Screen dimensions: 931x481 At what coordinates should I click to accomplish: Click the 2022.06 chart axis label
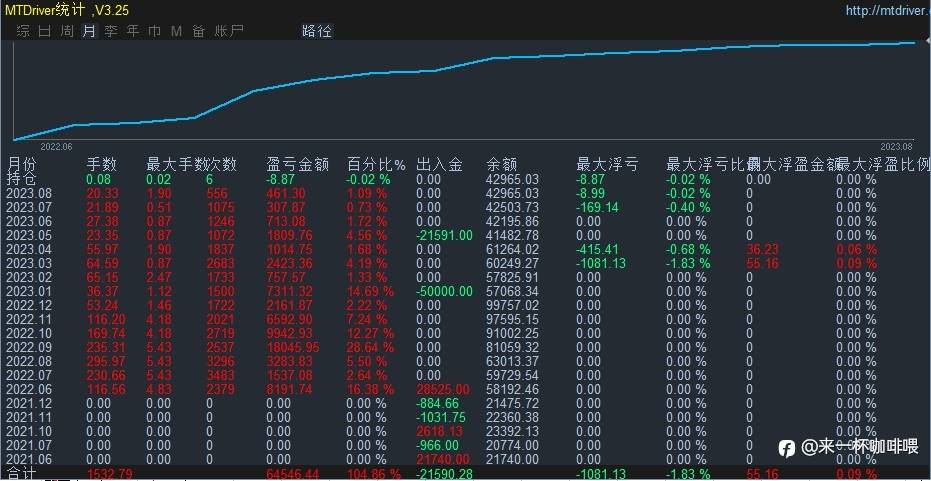point(56,146)
